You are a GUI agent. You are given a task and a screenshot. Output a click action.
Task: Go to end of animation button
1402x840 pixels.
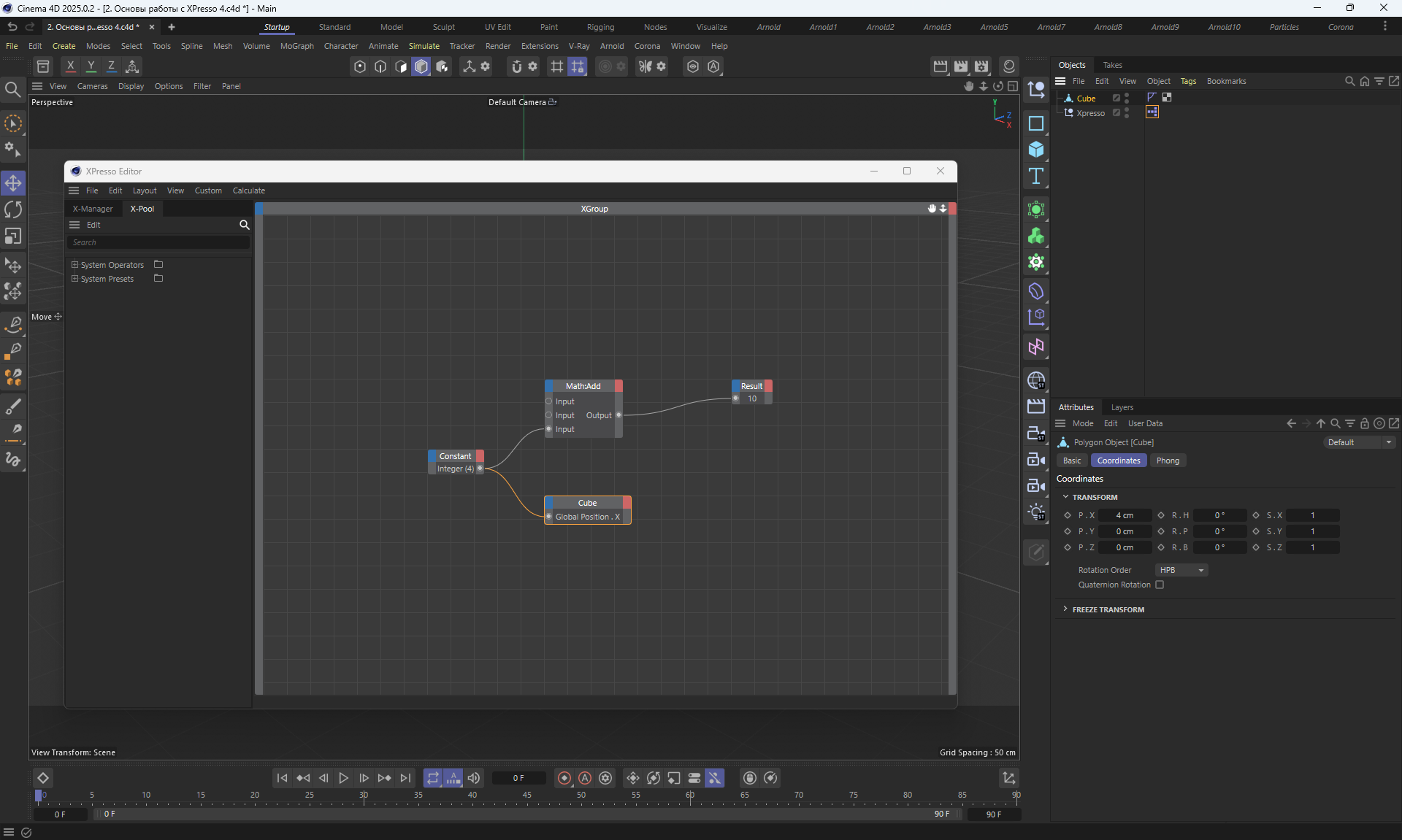click(405, 778)
